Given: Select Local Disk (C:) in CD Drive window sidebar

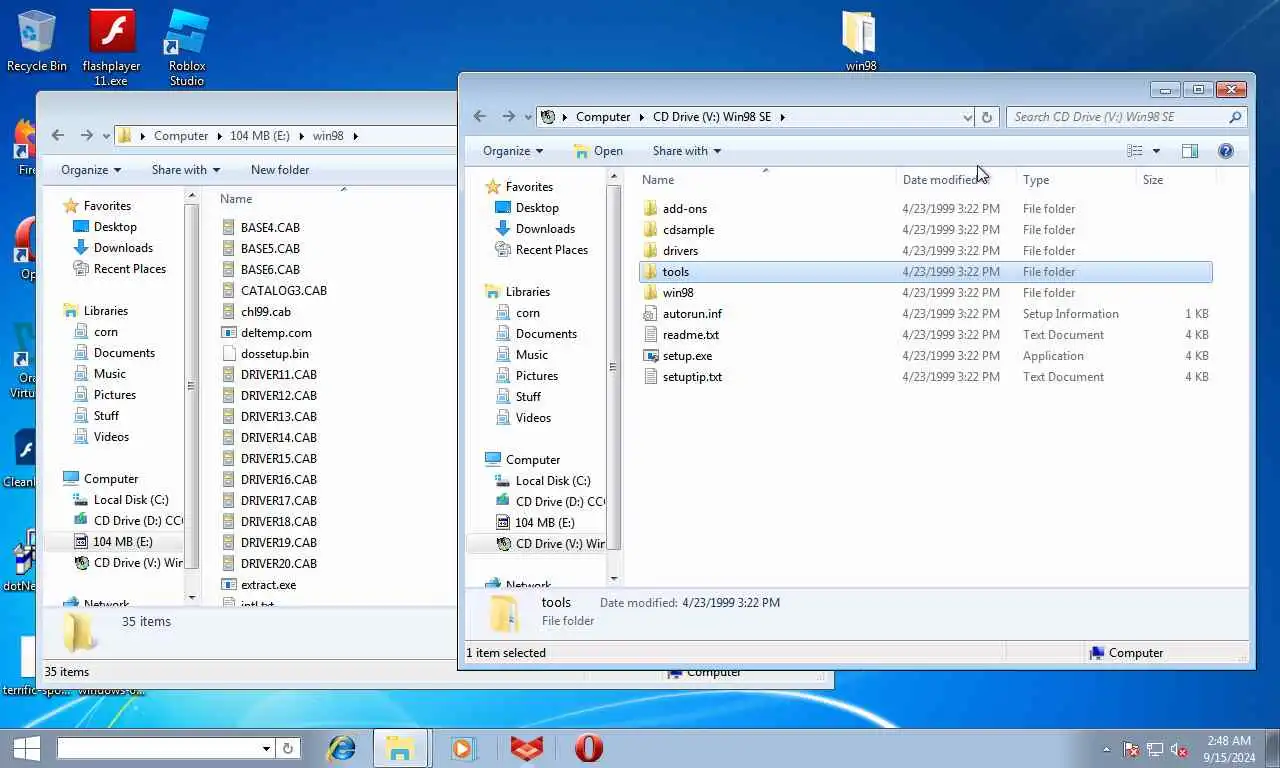Looking at the screenshot, I should click(x=553, y=481).
